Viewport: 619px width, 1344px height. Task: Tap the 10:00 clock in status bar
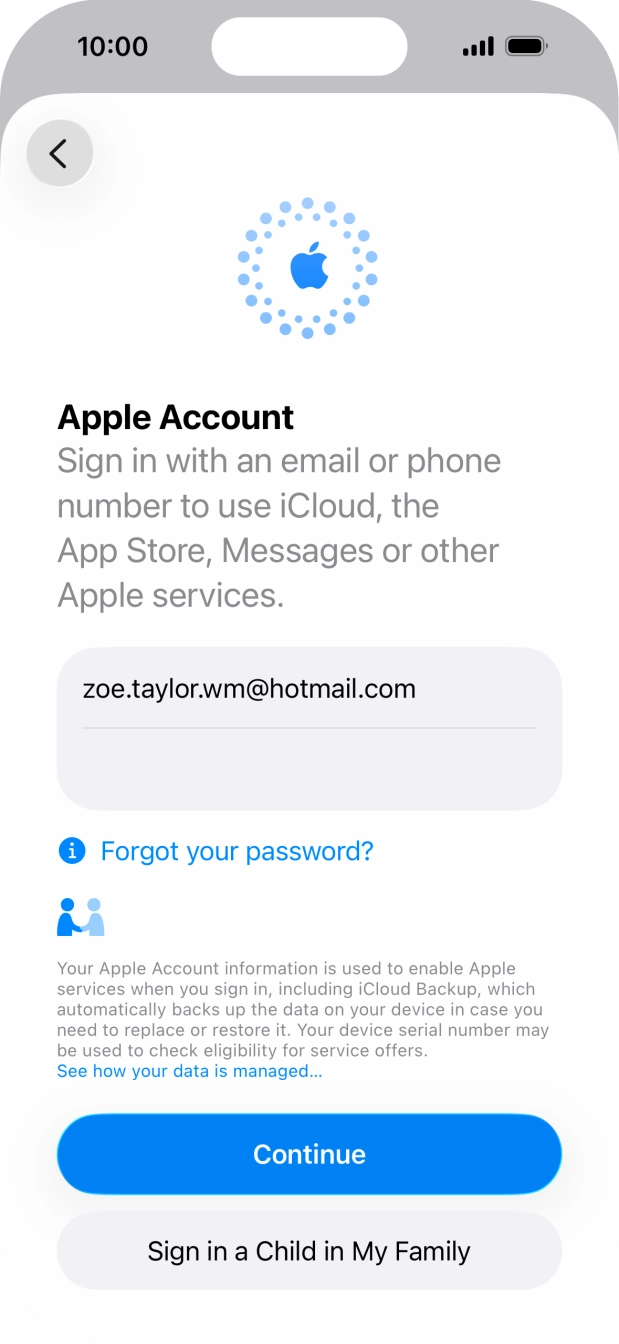tap(112, 46)
